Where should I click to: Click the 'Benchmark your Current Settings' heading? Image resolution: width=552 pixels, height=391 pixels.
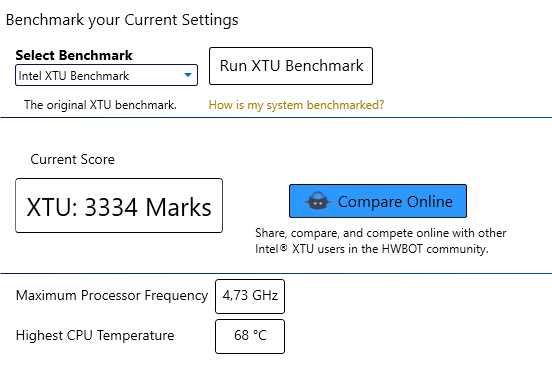click(x=122, y=20)
